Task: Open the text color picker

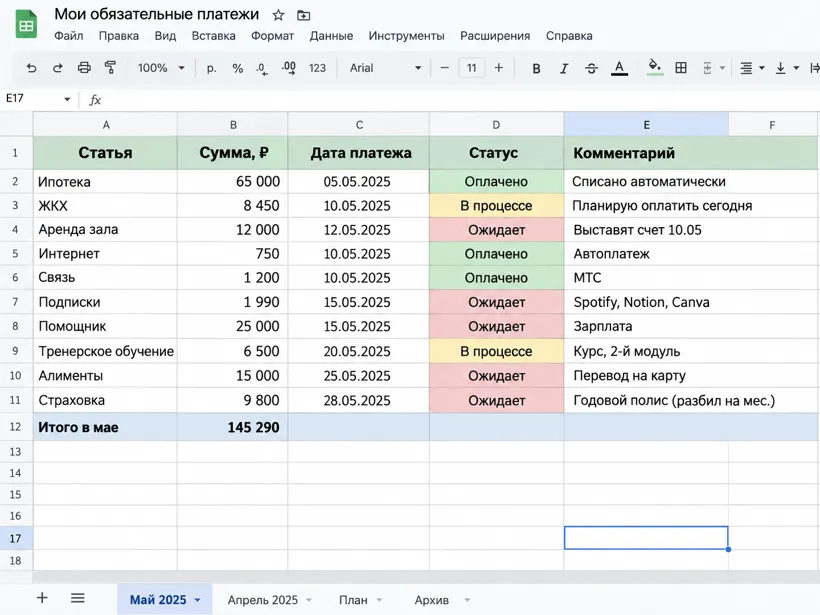Action: pyautogui.click(x=619, y=68)
